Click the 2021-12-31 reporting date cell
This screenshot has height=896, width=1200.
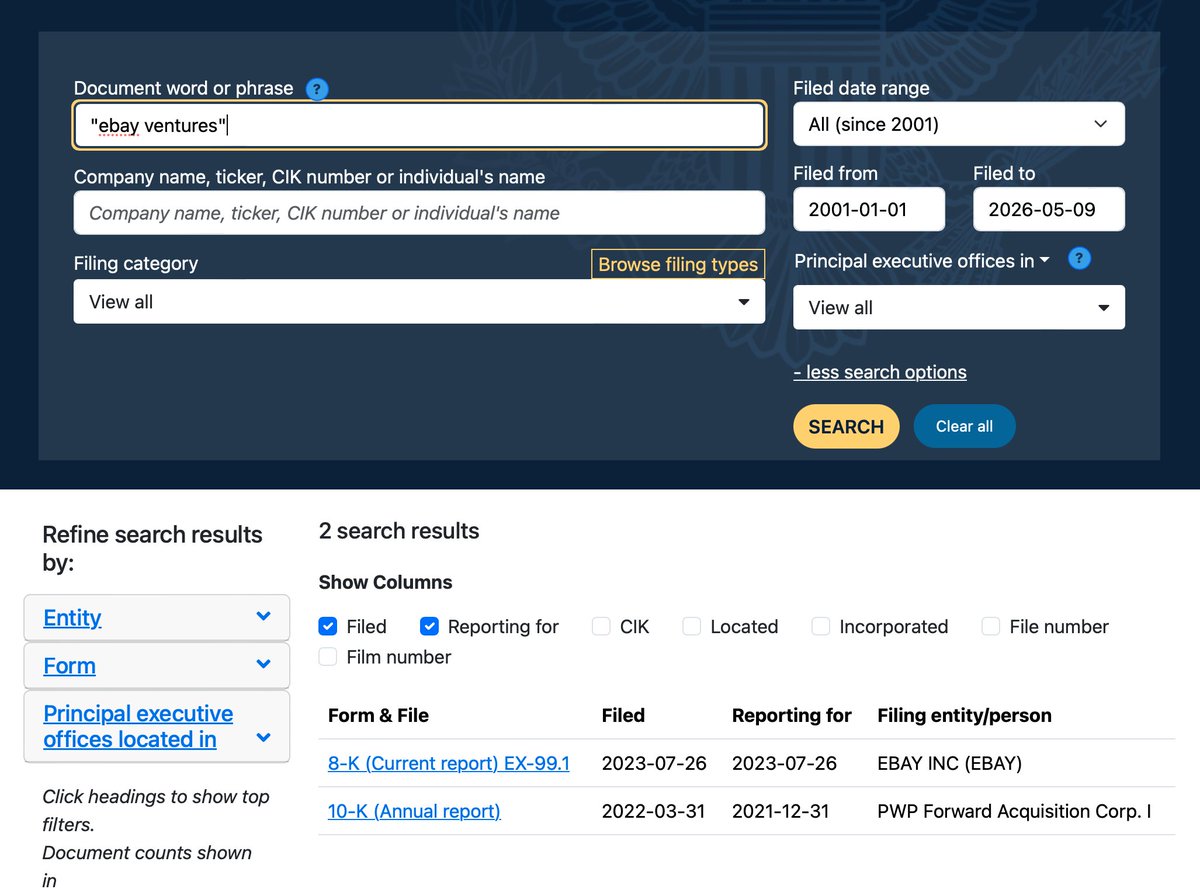pos(781,811)
